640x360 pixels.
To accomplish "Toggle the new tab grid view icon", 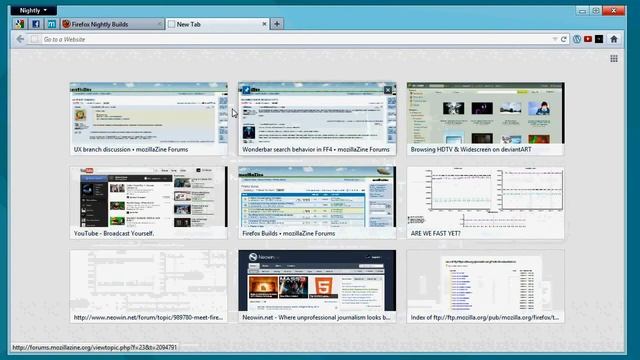I will pos(614,59).
